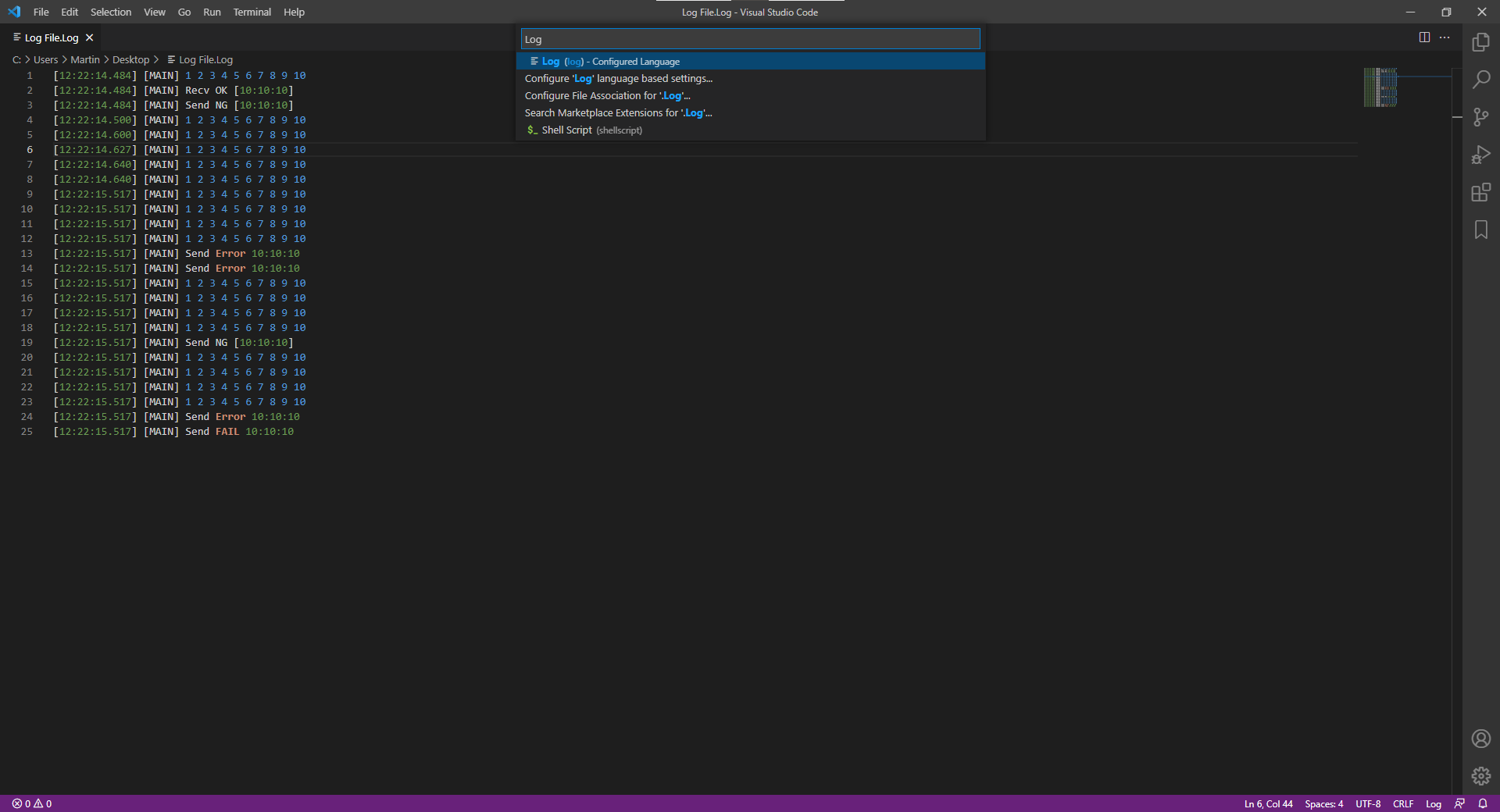Open notifications bell in status bar
Viewport: 1500px width, 812px height.
coord(1482,803)
